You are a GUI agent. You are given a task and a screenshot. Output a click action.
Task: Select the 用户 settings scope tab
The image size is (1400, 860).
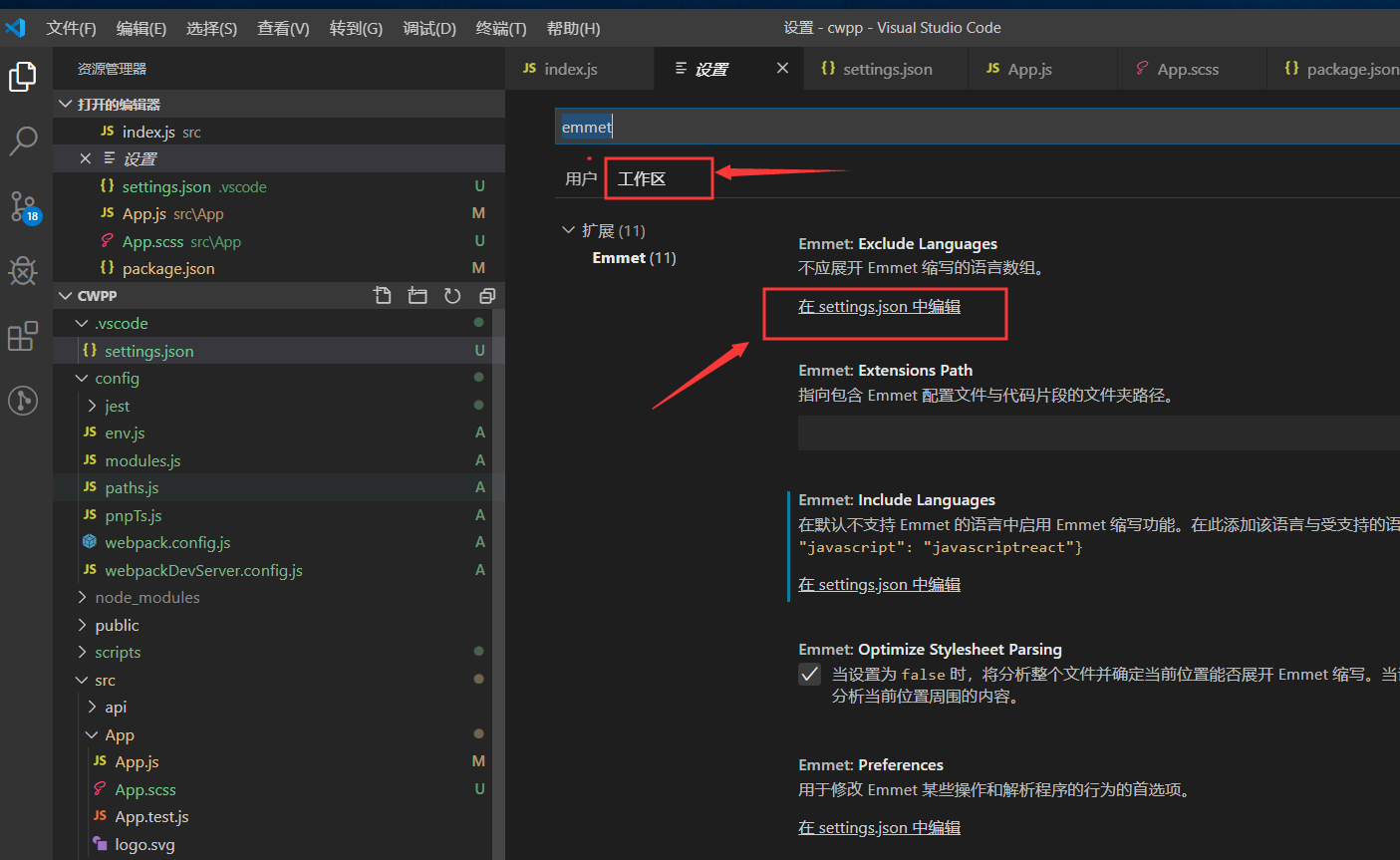tap(581, 178)
